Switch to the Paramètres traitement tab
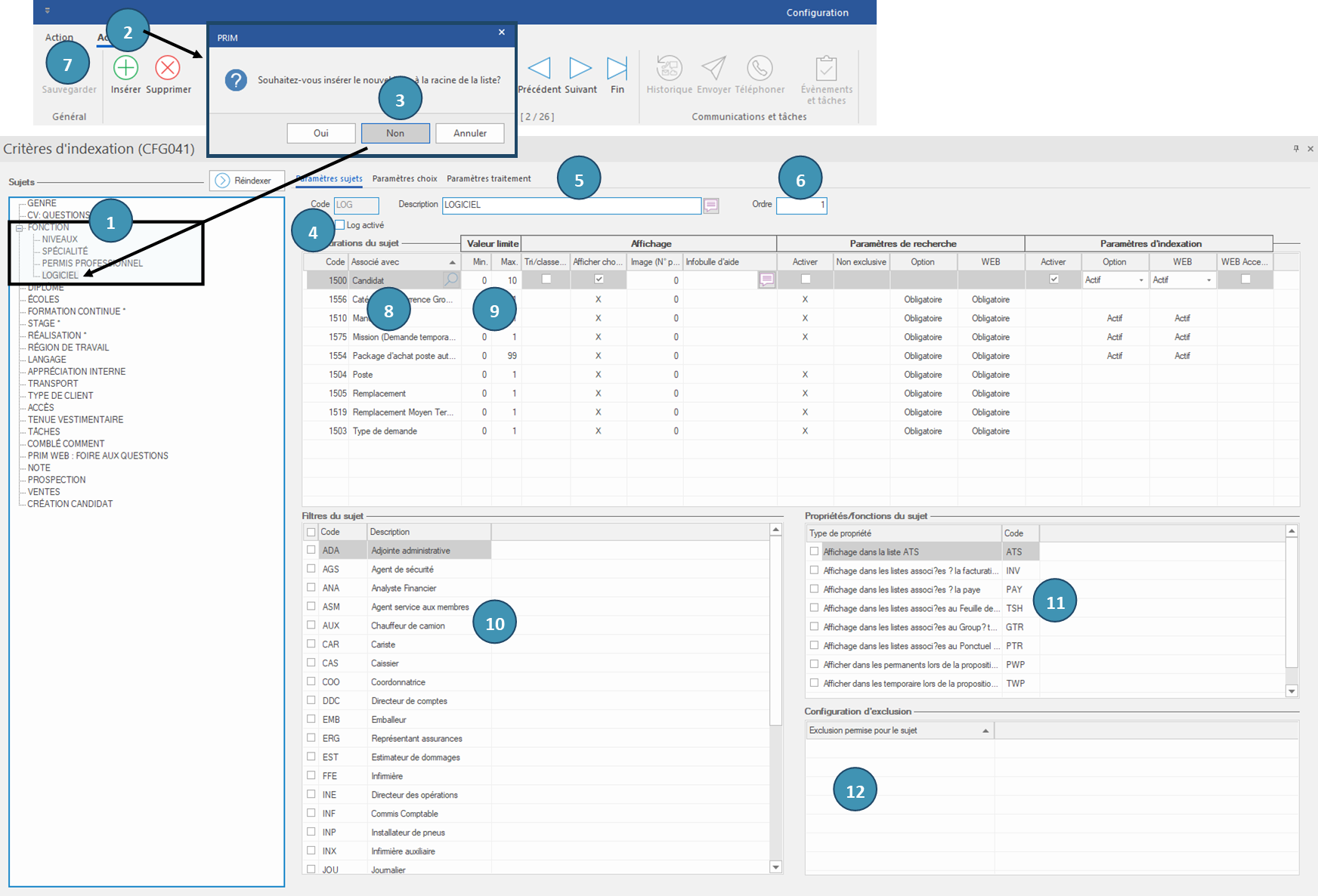The width and height of the screenshot is (1318, 896). tap(488, 179)
